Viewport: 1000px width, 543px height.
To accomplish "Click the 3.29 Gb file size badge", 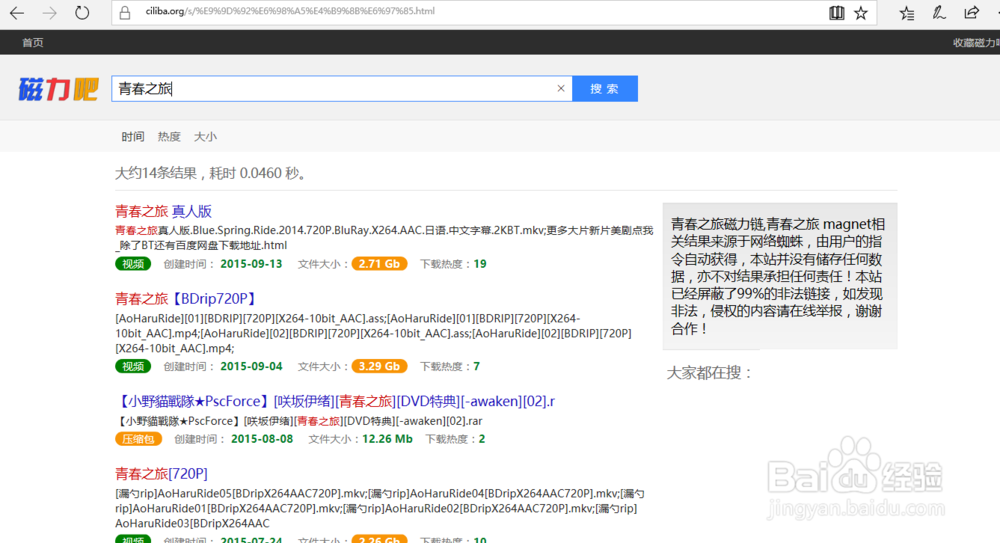I will pos(379,367).
